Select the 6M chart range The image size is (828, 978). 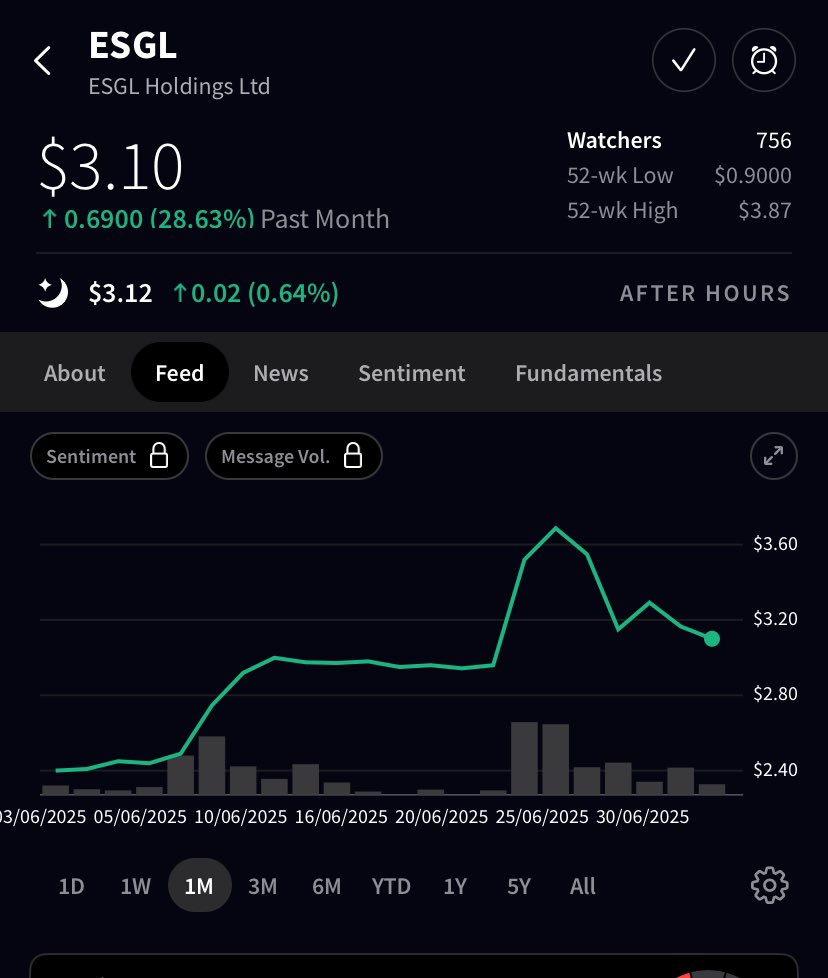[x=327, y=886]
